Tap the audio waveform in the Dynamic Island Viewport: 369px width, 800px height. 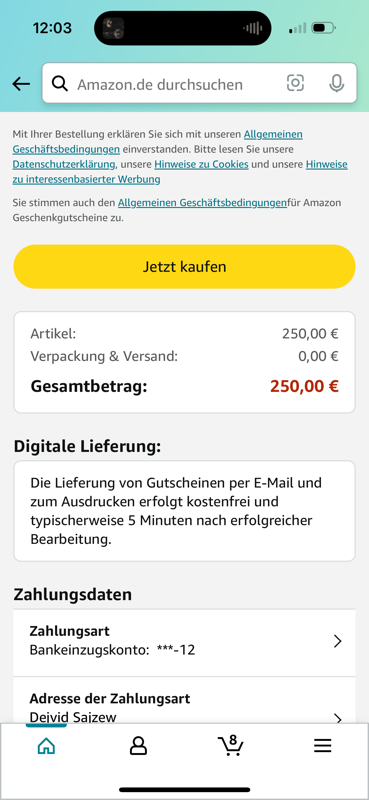253,28
